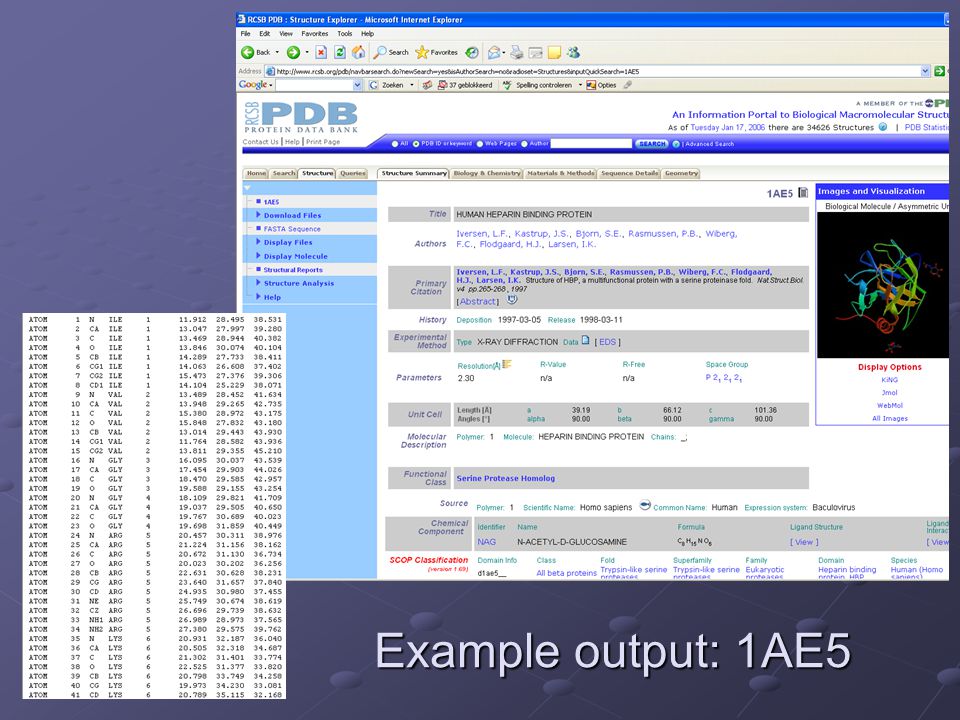
Task: Open the Edit menu
Action: (264, 34)
